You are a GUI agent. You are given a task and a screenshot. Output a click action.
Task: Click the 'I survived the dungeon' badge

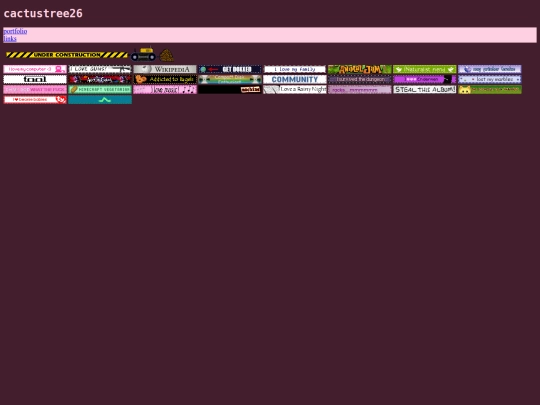[360, 80]
